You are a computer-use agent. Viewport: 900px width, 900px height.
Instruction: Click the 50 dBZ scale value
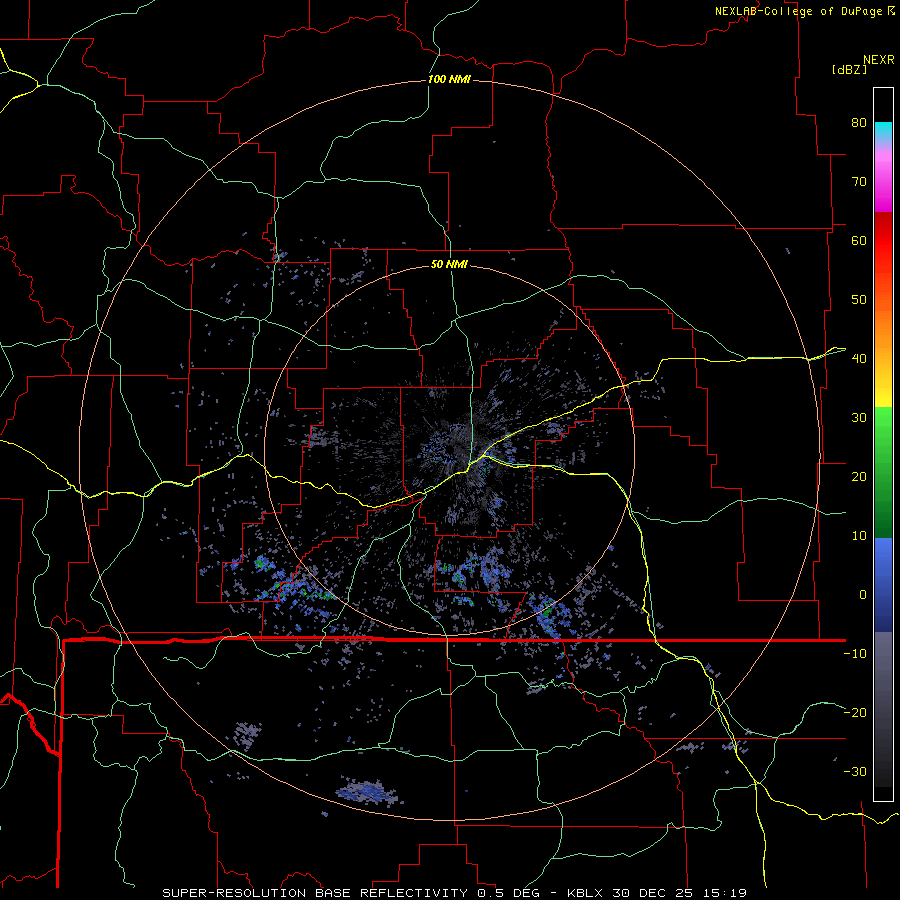[859, 300]
